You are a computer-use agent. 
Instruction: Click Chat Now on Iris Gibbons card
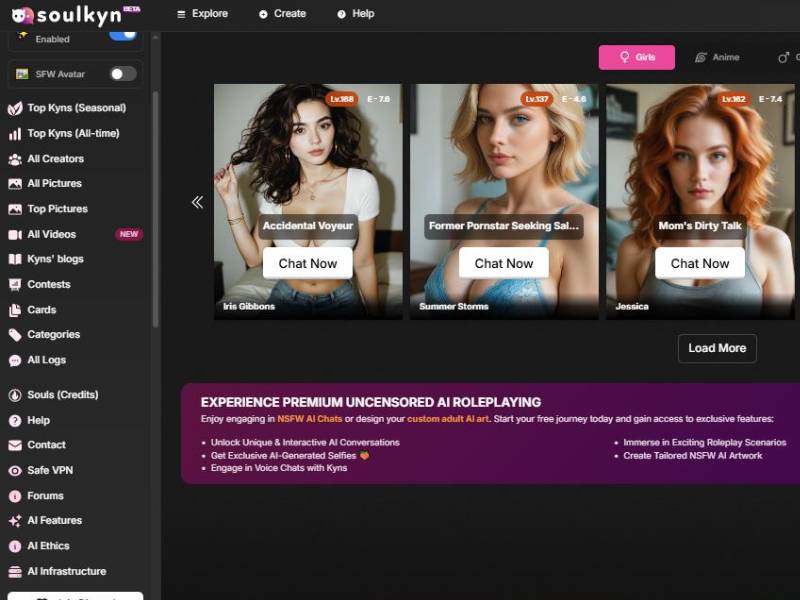pos(308,263)
